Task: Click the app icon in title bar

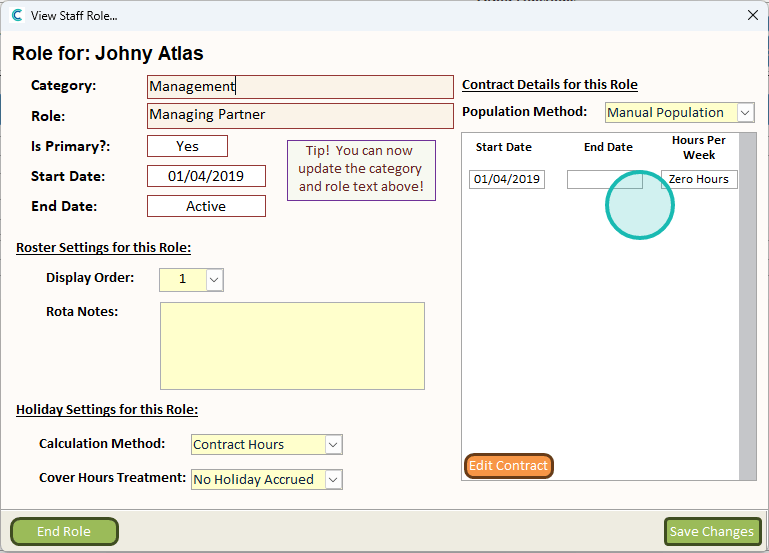Action: coord(16,15)
